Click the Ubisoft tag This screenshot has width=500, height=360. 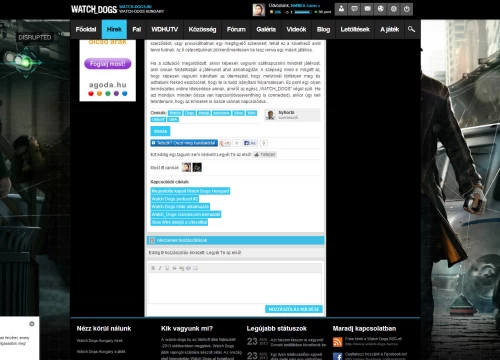[158, 119]
